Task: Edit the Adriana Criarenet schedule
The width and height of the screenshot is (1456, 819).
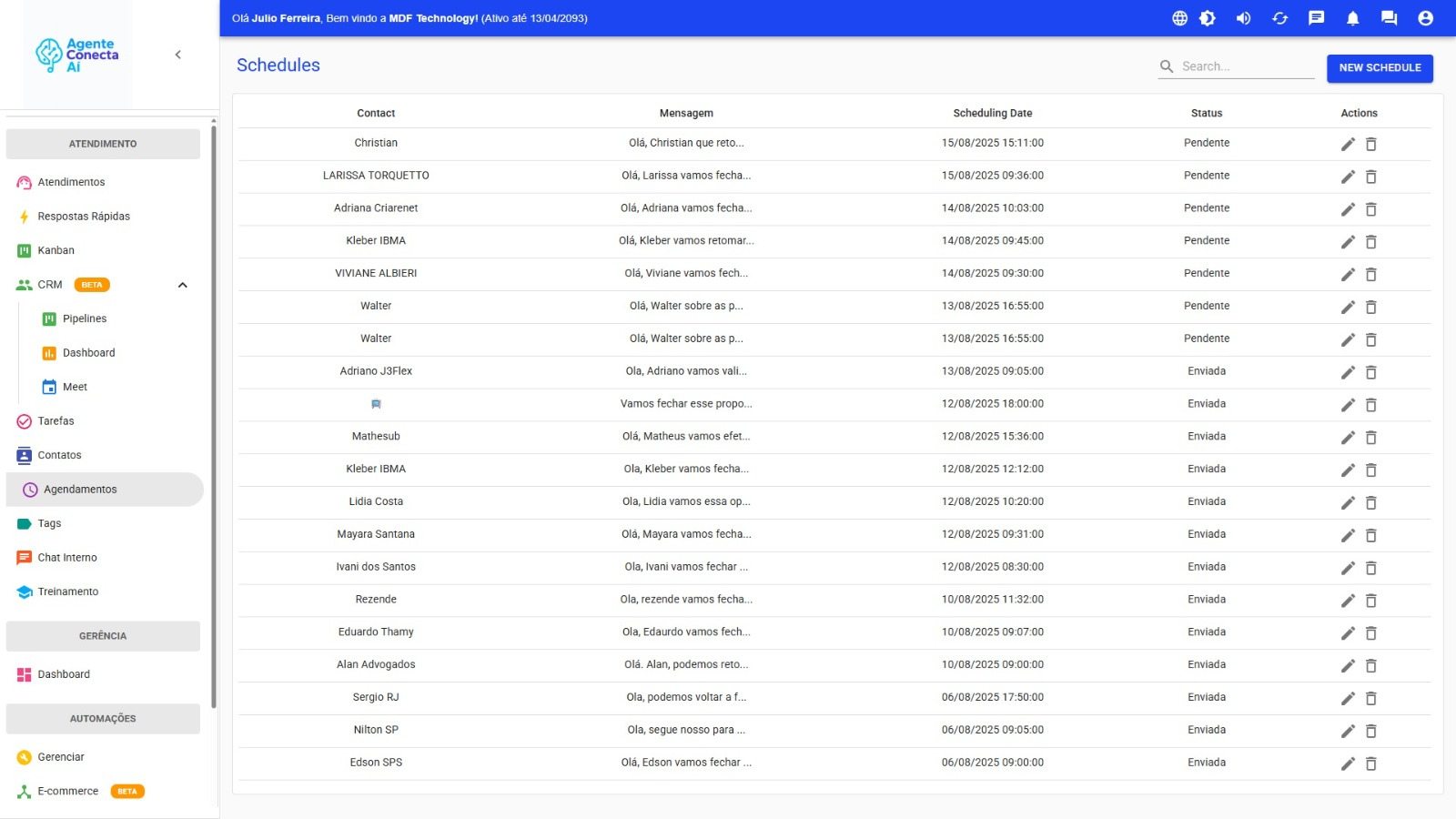Action: pos(1348,209)
